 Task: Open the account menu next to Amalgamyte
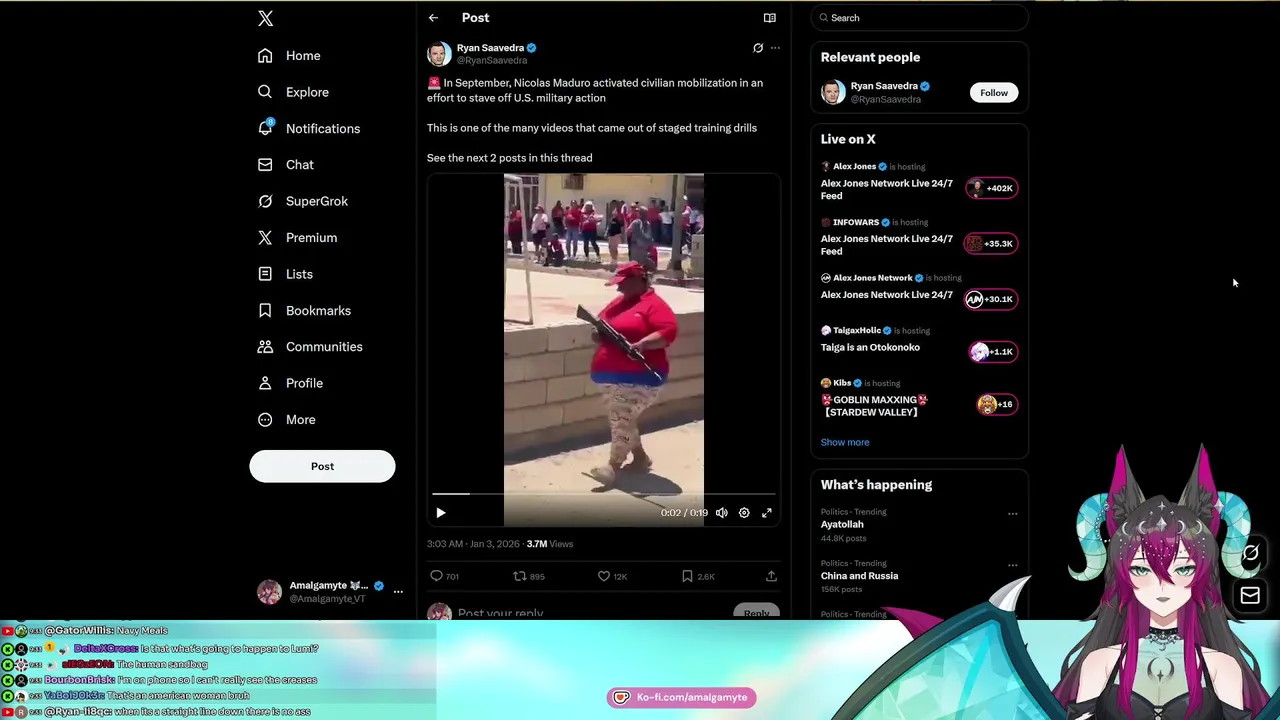click(x=398, y=592)
